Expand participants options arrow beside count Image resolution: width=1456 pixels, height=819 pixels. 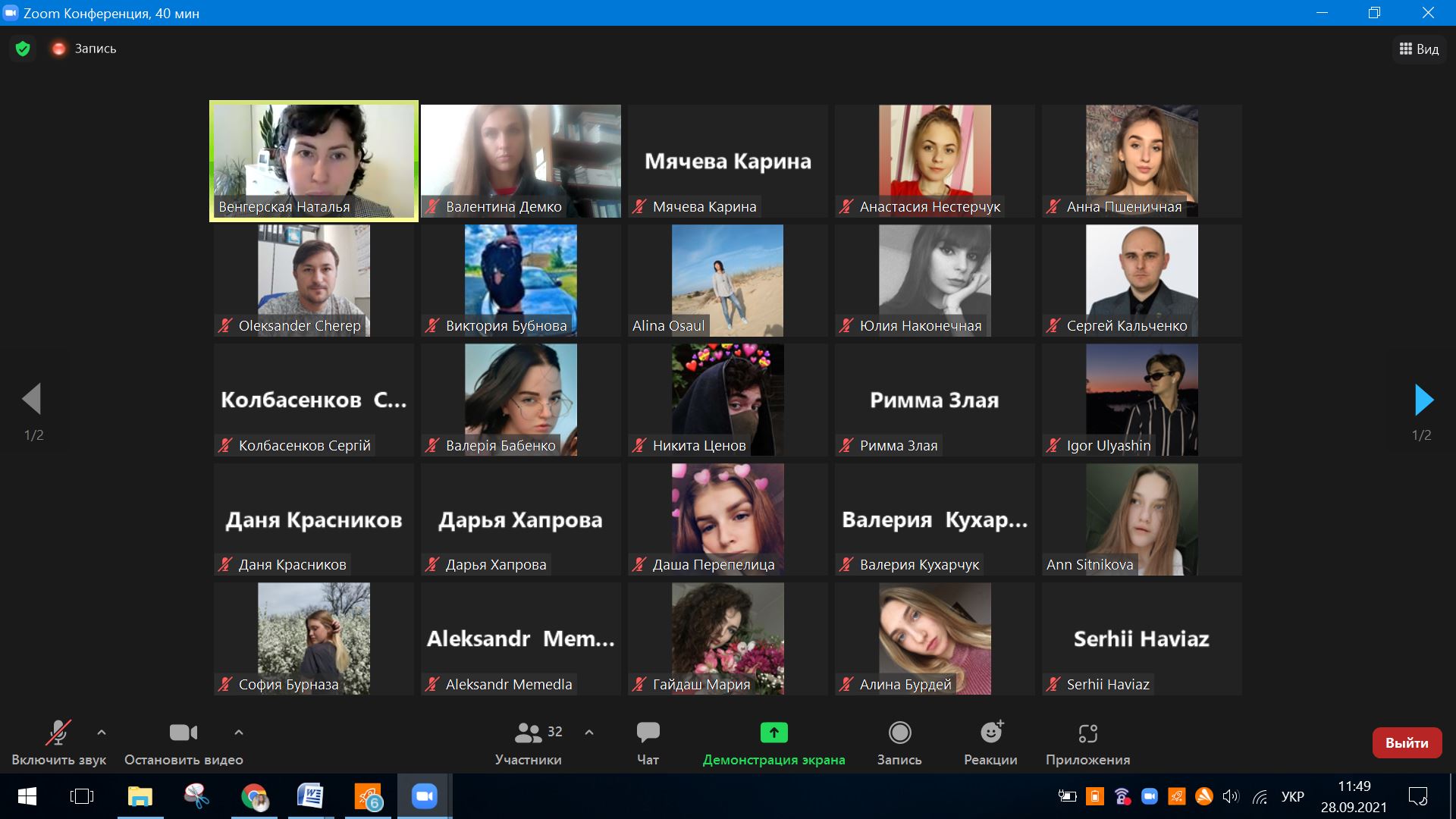pos(589,733)
